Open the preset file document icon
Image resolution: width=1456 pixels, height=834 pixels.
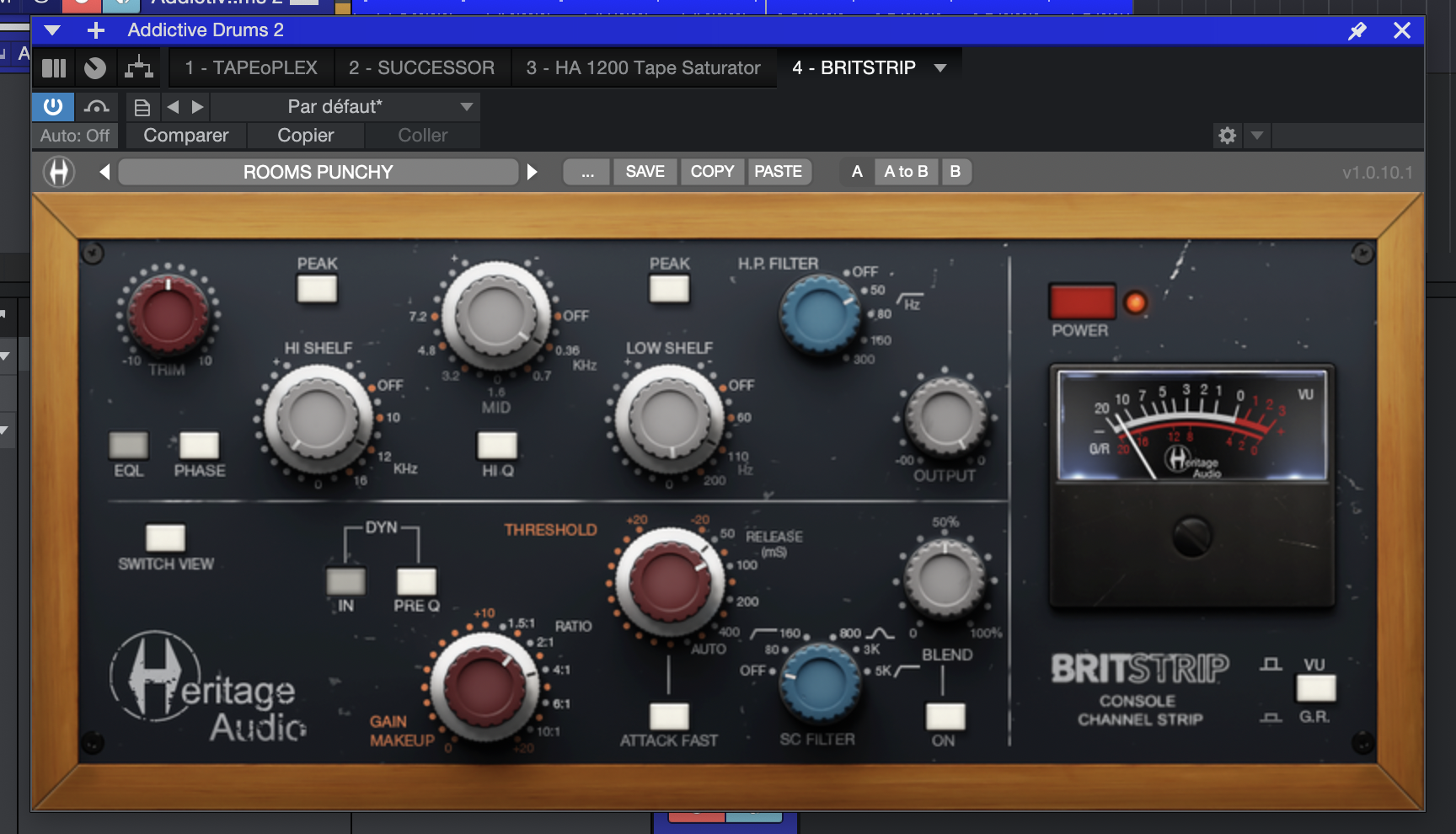(x=142, y=107)
